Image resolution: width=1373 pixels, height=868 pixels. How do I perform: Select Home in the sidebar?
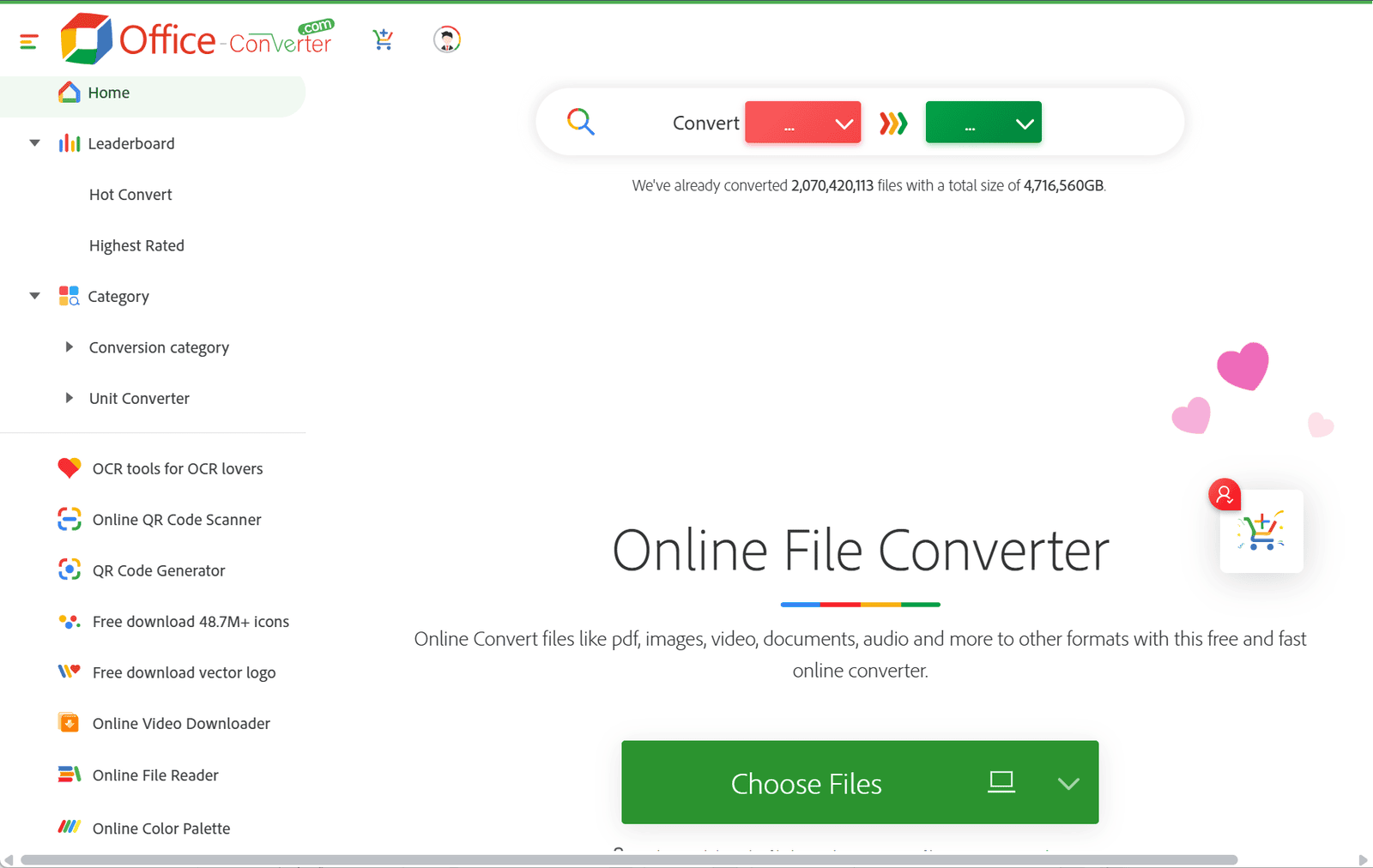tap(108, 93)
